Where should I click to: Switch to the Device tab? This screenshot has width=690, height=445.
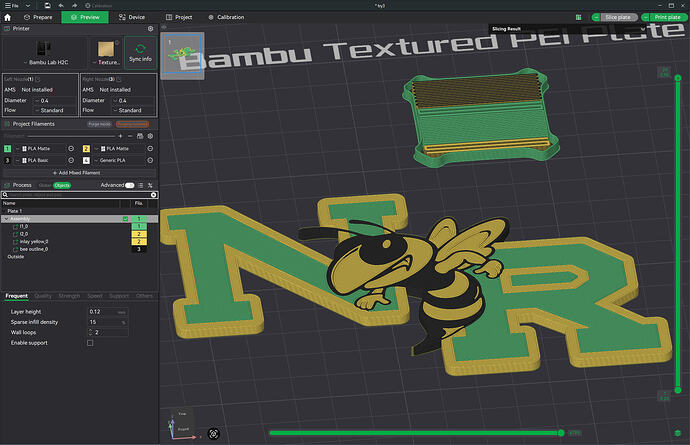[x=132, y=17]
